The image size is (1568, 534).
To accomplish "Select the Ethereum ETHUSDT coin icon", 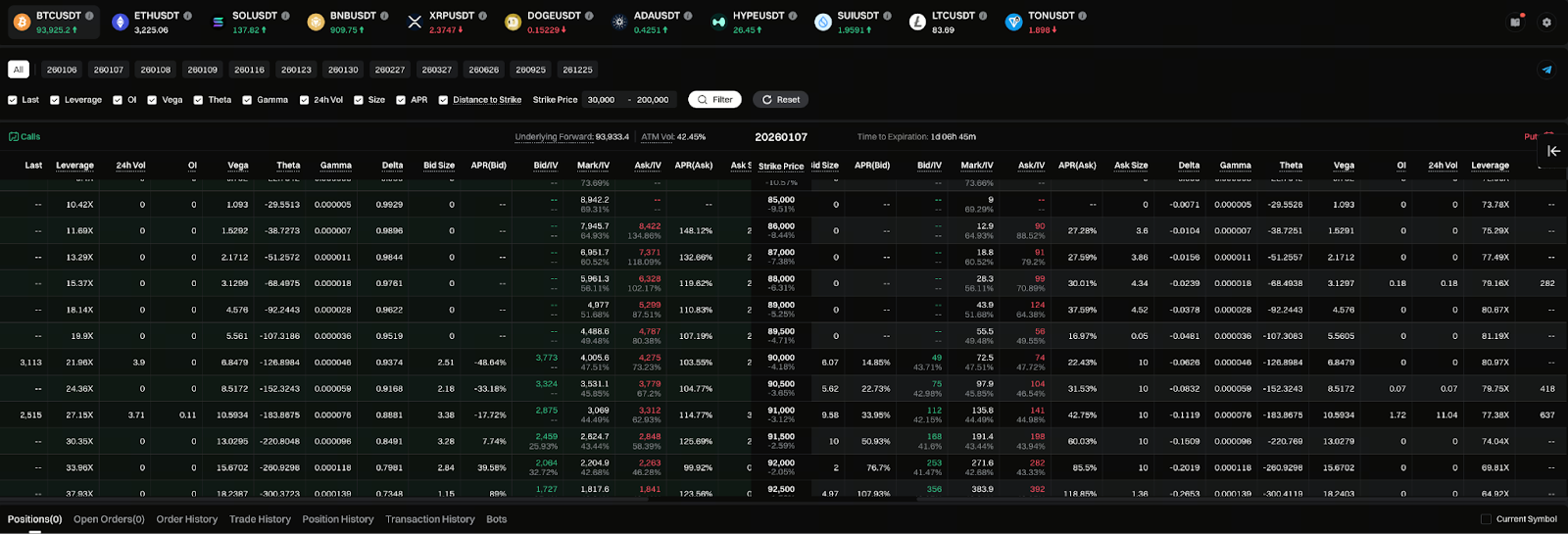I will click(121, 22).
